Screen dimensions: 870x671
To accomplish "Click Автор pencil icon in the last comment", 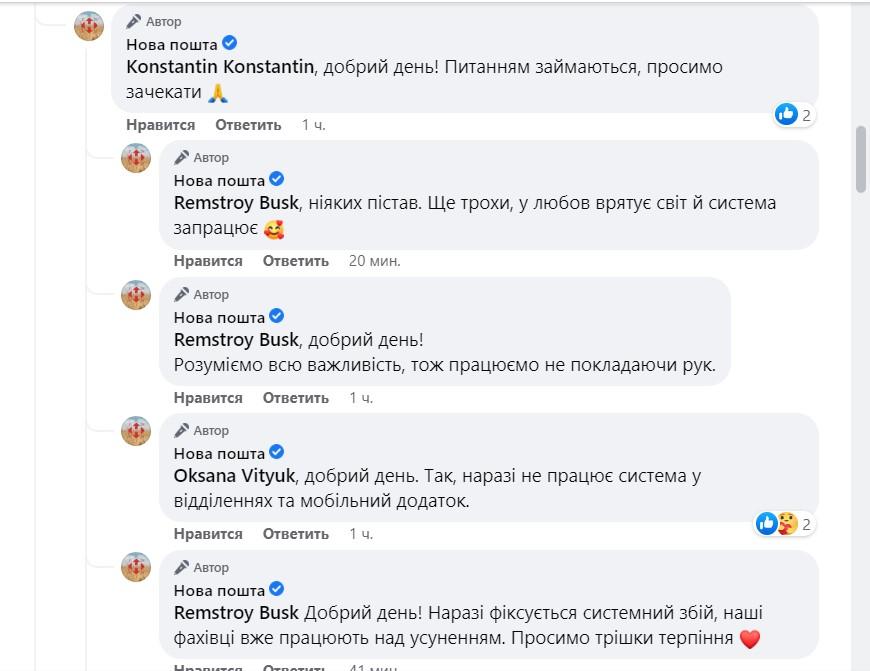I will click(x=181, y=567).
